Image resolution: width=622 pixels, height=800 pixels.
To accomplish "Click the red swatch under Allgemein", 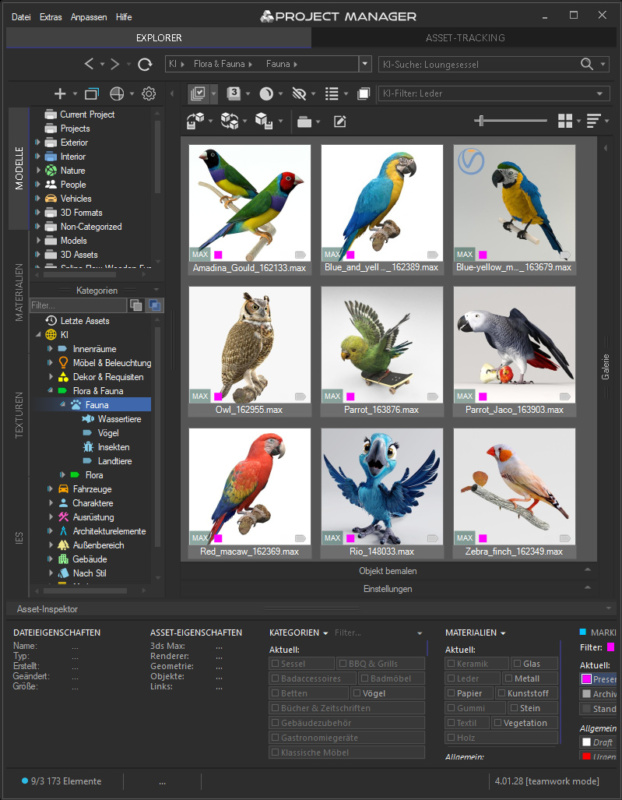I will point(586,757).
